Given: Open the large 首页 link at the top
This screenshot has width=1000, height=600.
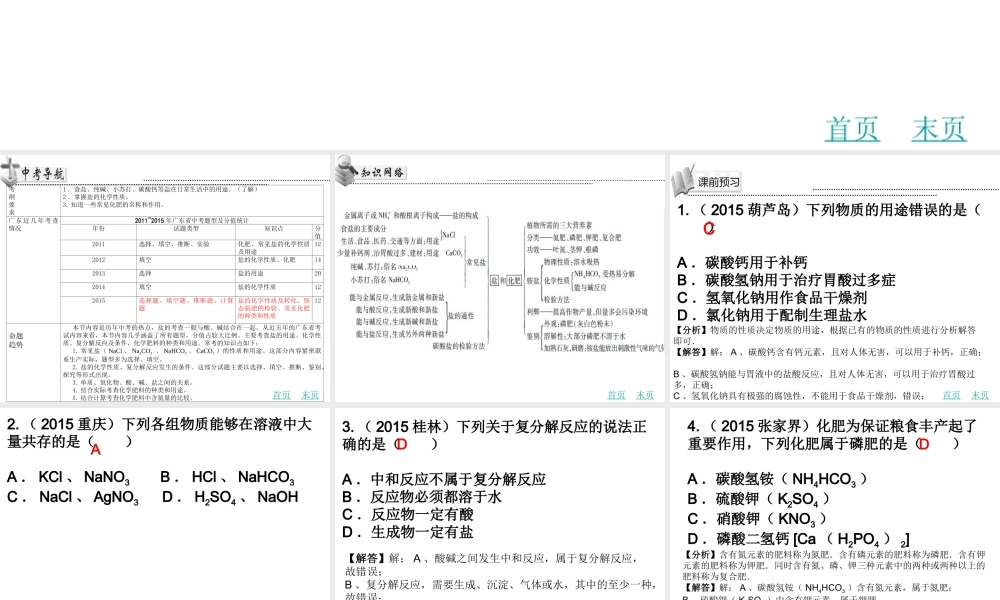Looking at the screenshot, I should click(852, 129).
